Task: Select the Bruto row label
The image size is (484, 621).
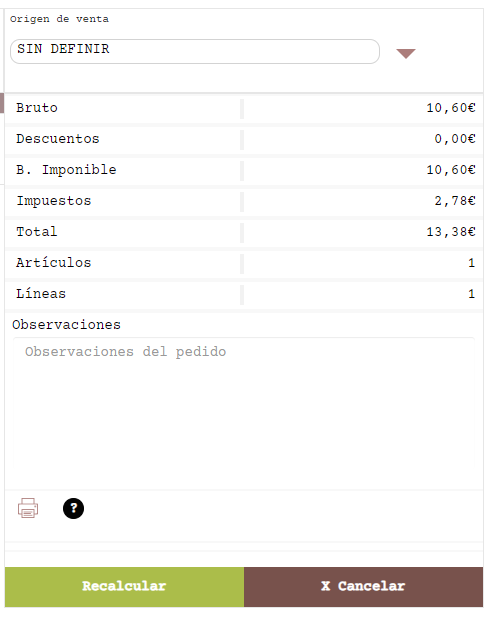Action: 37,108
